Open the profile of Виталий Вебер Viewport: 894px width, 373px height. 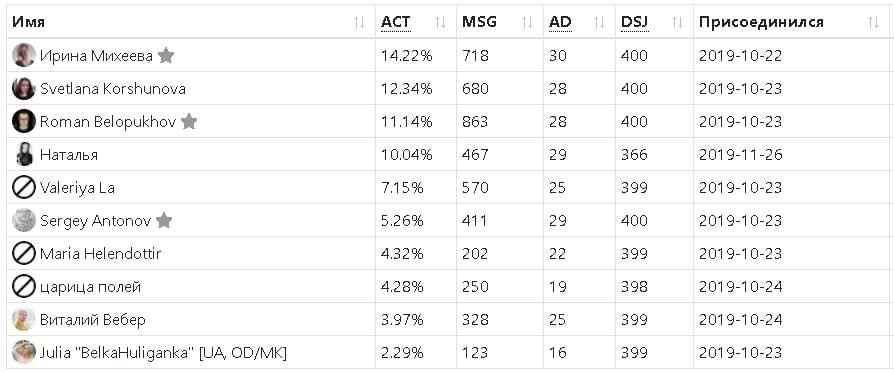(x=92, y=320)
